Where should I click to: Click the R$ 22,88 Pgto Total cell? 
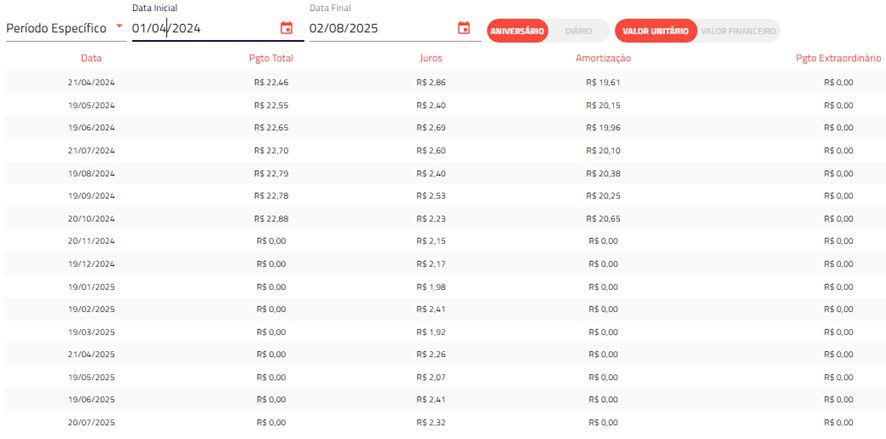[x=271, y=219]
